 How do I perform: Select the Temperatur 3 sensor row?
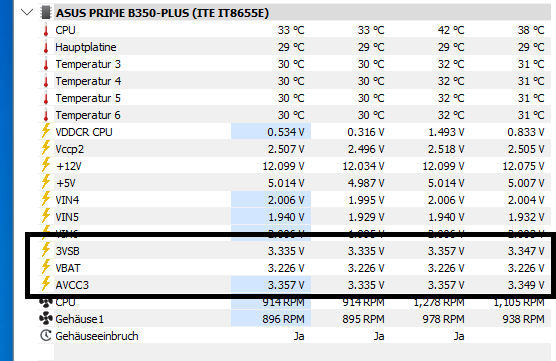coord(294,64)
